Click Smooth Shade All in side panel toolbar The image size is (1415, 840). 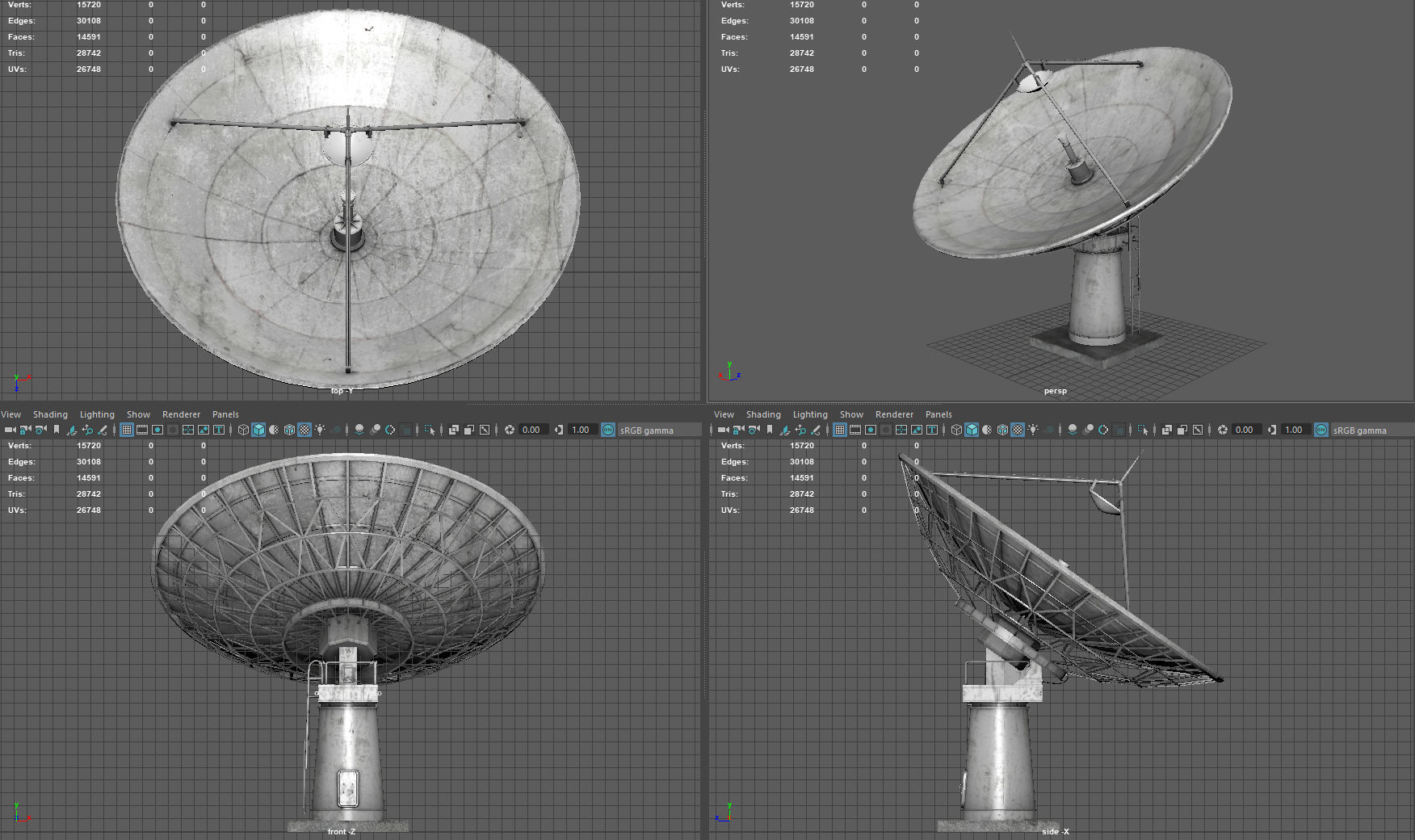[972, 430]
